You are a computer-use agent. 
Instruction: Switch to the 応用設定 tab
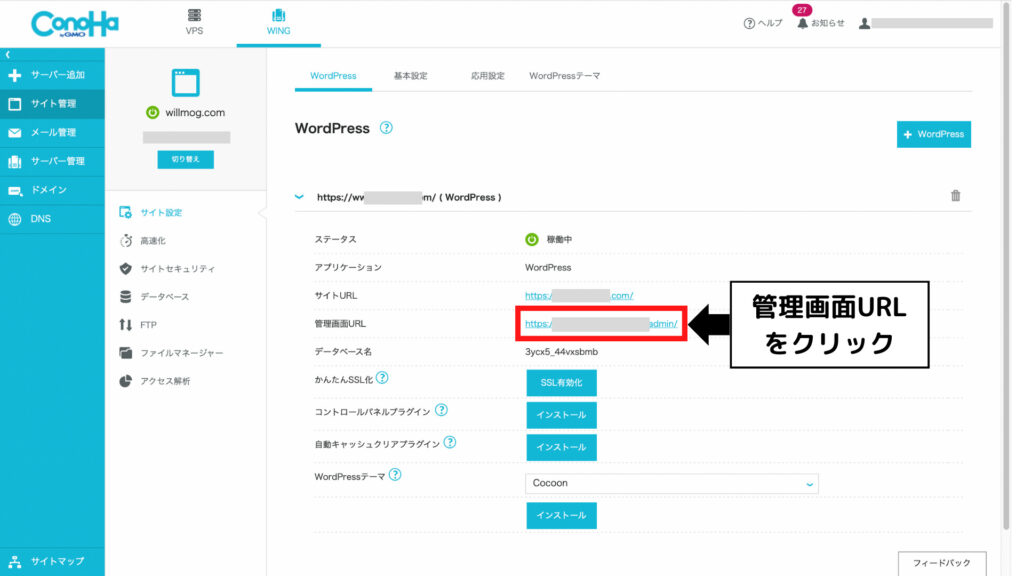[488, 76]
